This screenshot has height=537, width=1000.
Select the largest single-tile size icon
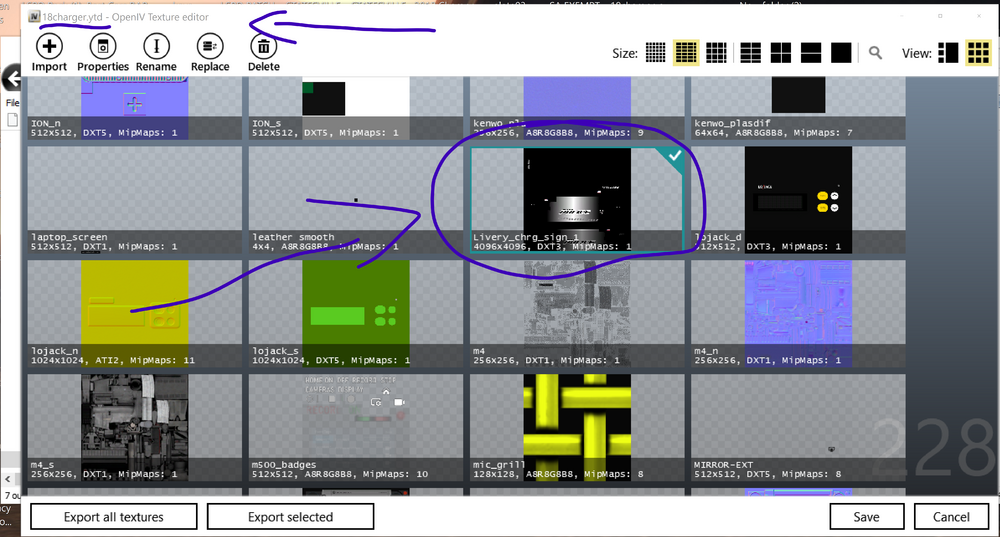pos(841,53)
